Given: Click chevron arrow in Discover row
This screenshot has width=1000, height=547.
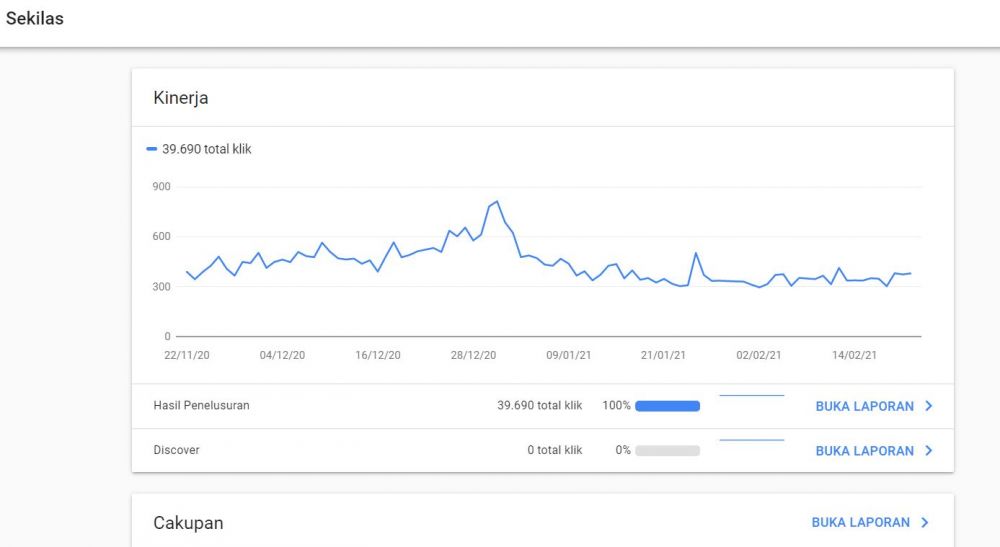Looking at the screenshot, I should tap(929, 450).
